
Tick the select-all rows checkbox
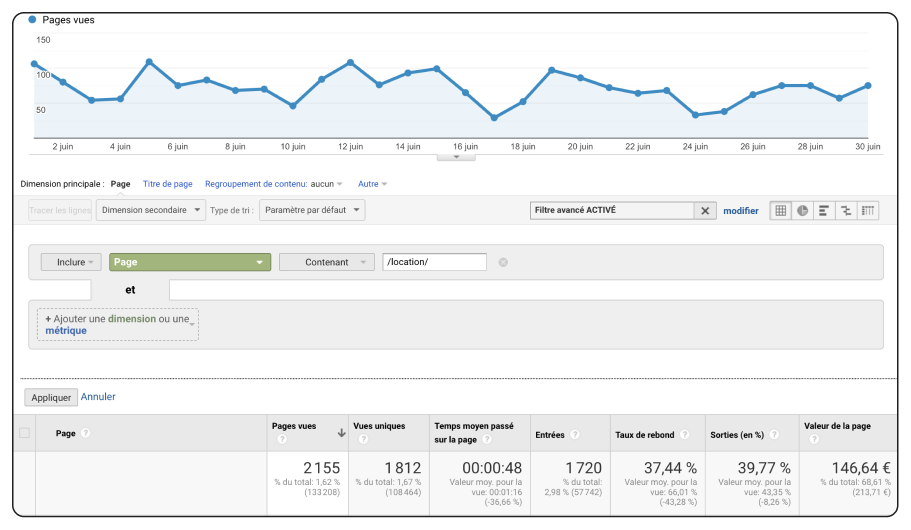[24, 432]
